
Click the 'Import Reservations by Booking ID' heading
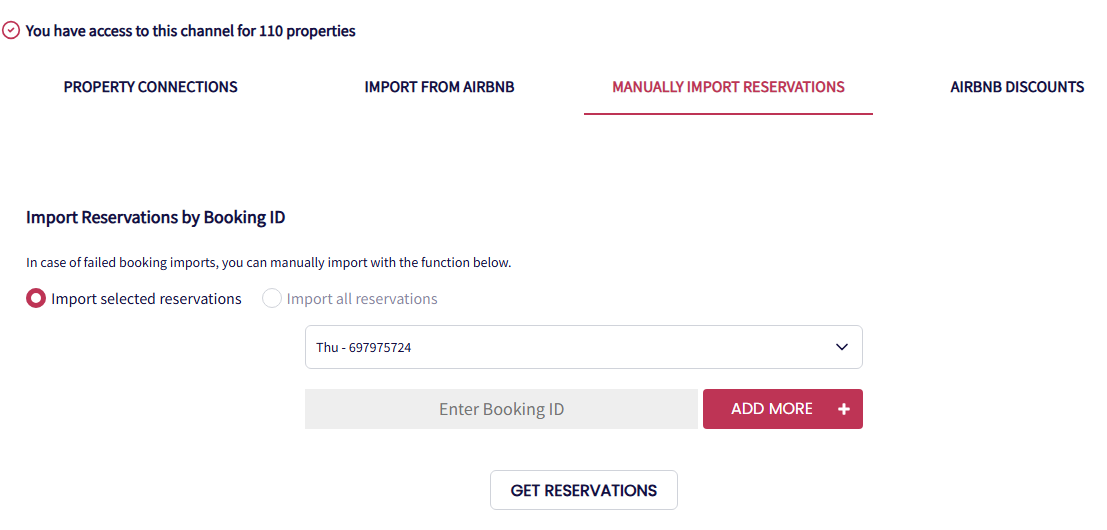pyautogui.click(x=158, y=217)
